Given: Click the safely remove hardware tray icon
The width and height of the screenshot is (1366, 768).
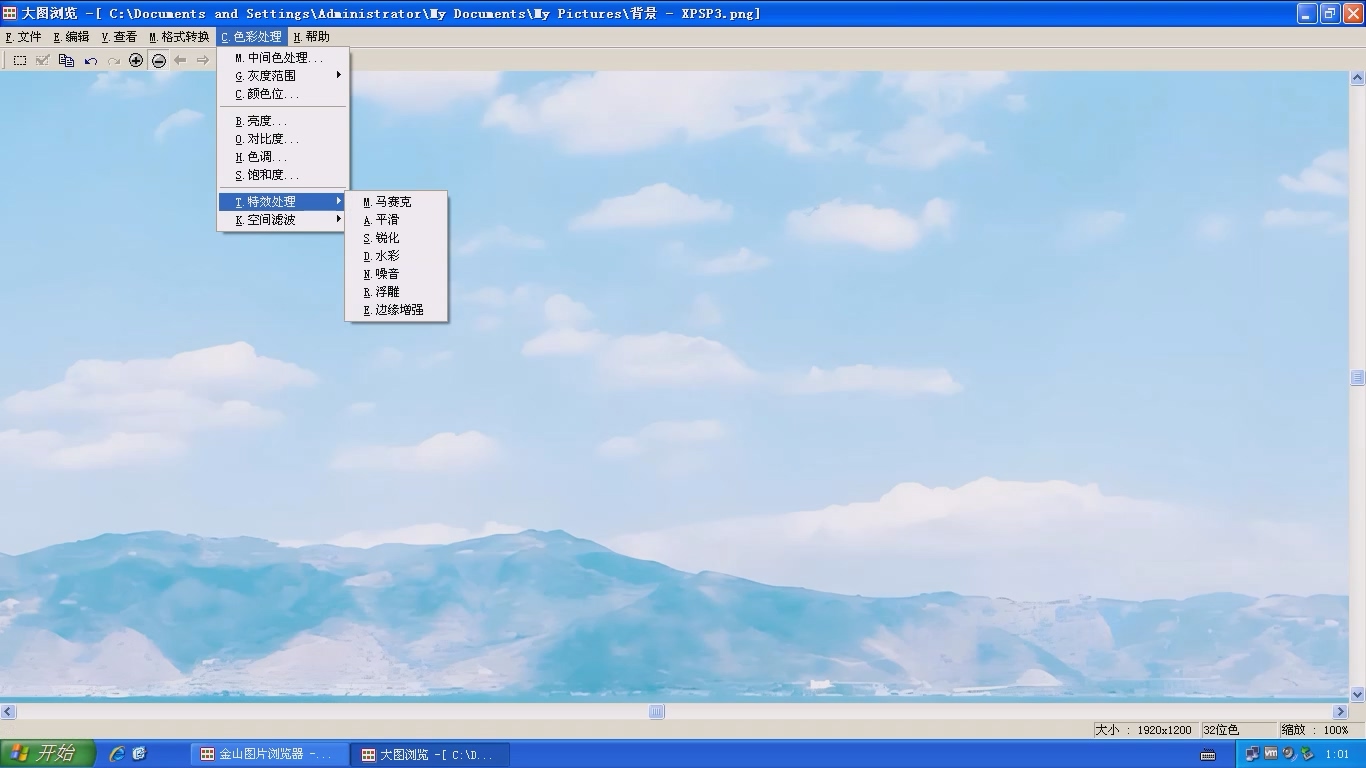Looking at the screenshot, I should [1307, 754].
